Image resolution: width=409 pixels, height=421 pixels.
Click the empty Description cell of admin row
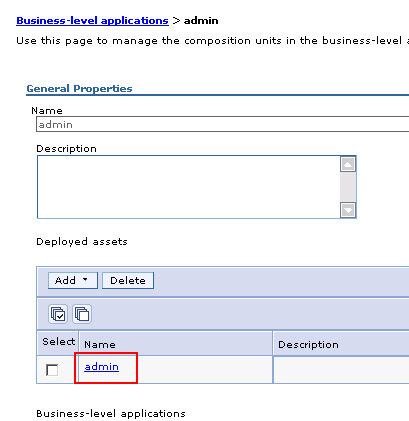coord(341,369)
